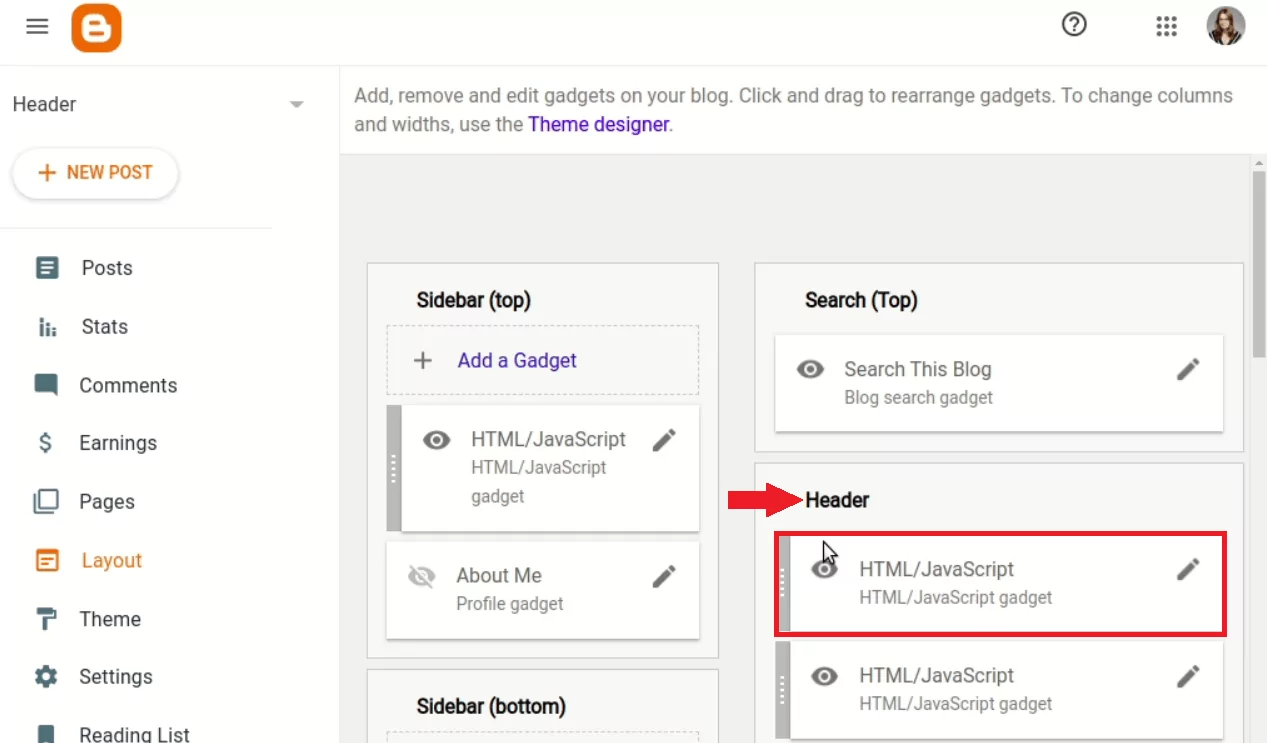Toggle visibility of the About Me gadget
This screenshot has height=743, width=1267.
421,575
